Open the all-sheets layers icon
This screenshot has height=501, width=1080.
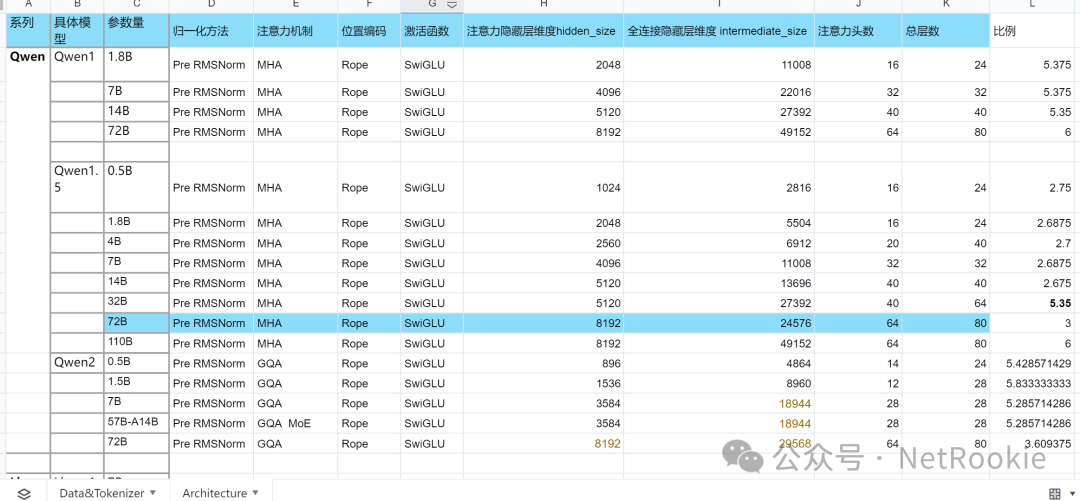[x=24, y=493]
